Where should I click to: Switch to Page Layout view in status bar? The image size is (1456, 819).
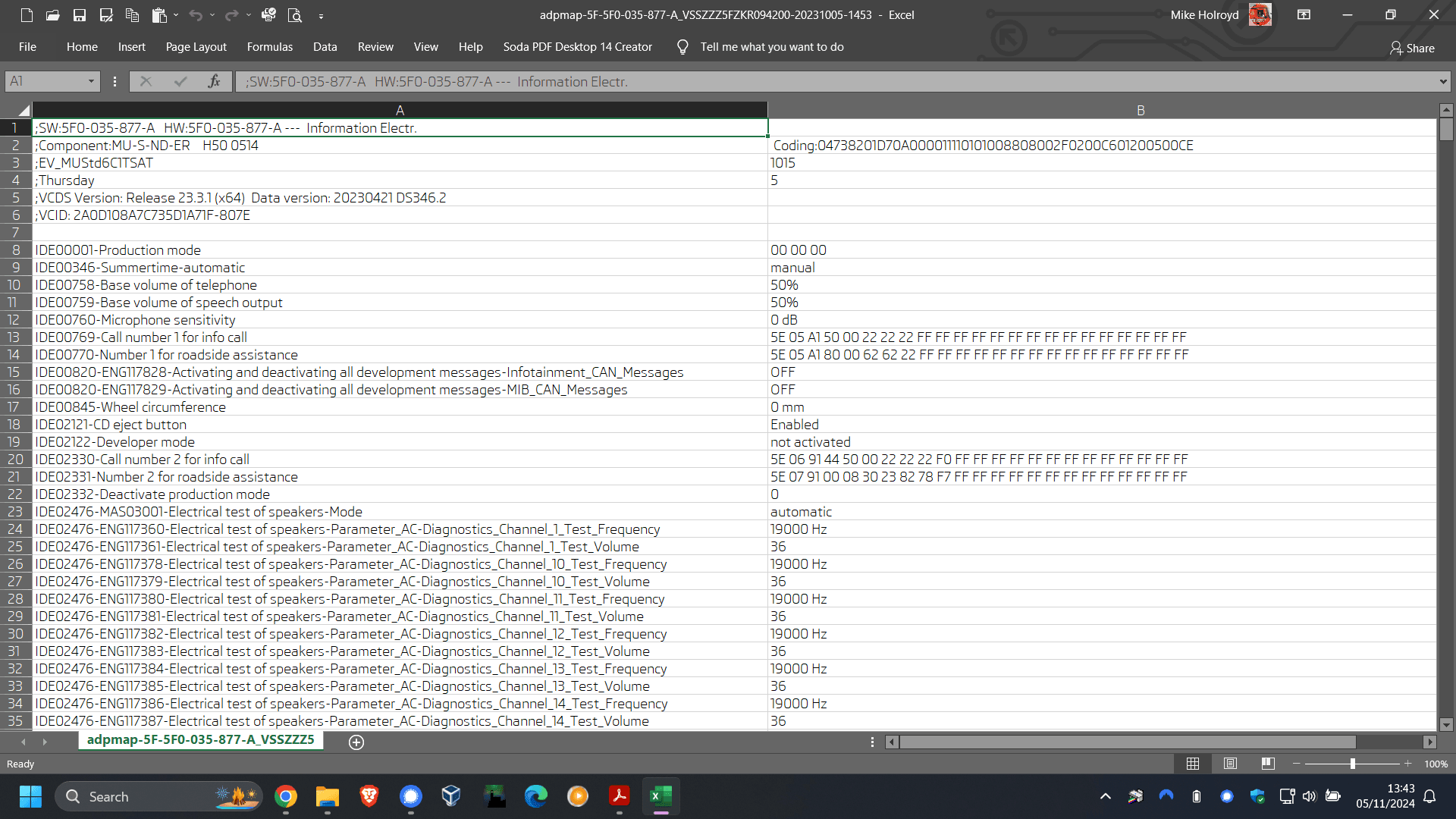tap(1230, 764)
